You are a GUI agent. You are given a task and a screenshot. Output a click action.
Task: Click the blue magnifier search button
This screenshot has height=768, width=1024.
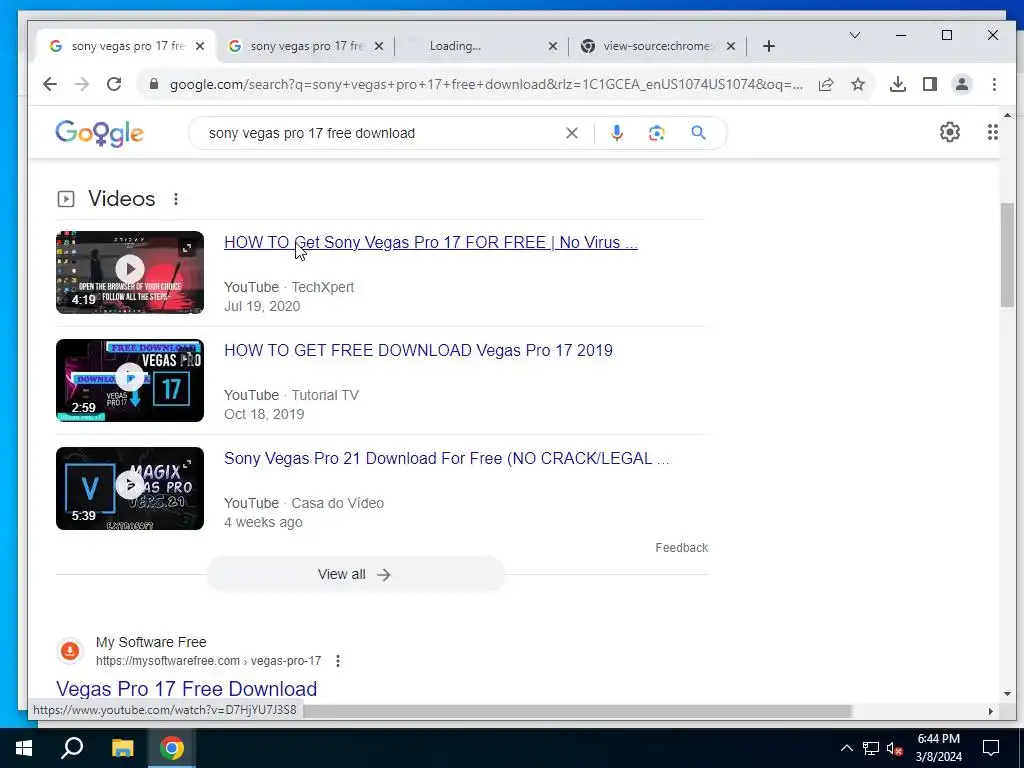point(698,133)
